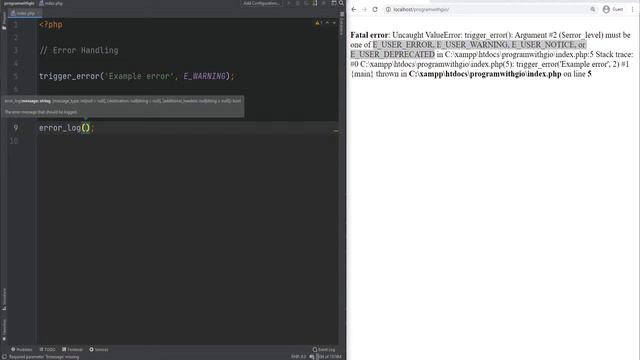This screenshot has width=640, height=360.
Task: Click line number 9 in the gutter
Action: (x=16, y=128)
